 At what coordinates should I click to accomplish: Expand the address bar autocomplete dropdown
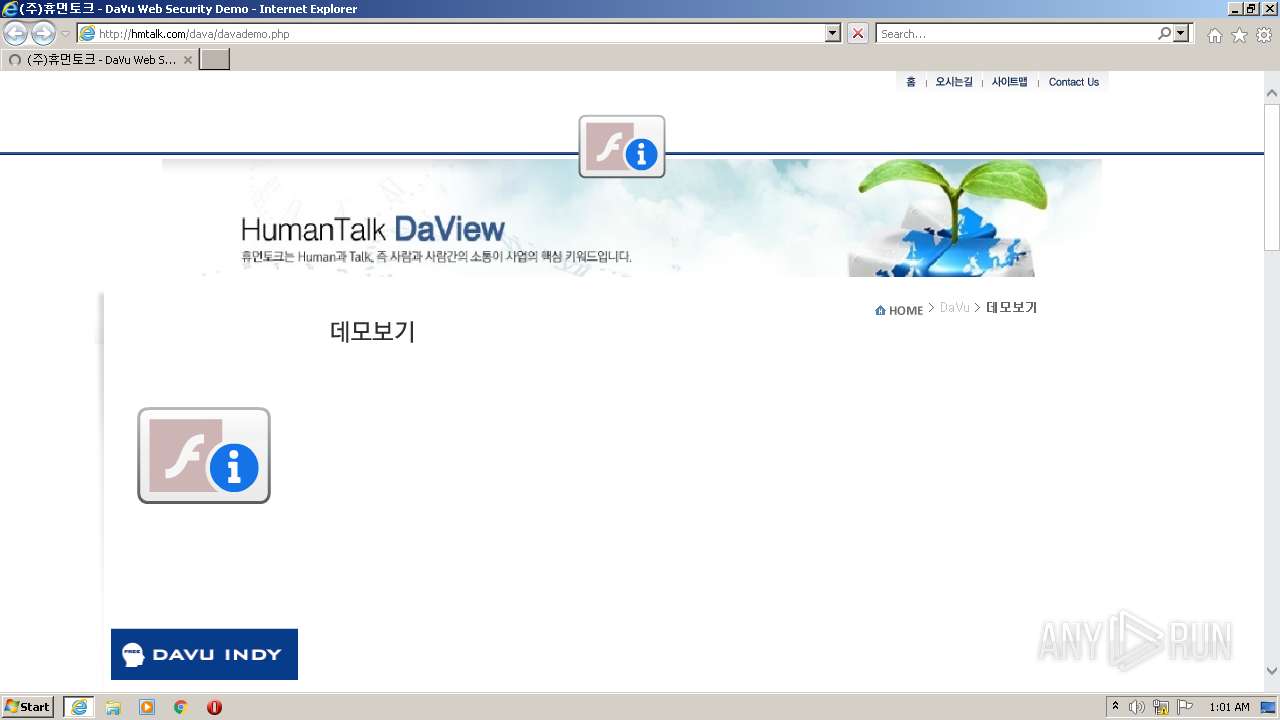pyautogui.click(x=833, y=33)
